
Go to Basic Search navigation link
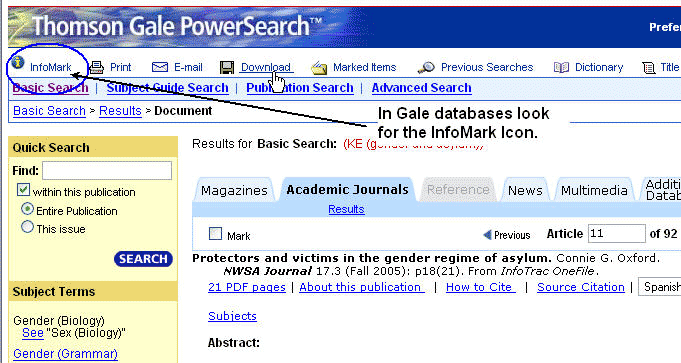(x=50, y=88)
